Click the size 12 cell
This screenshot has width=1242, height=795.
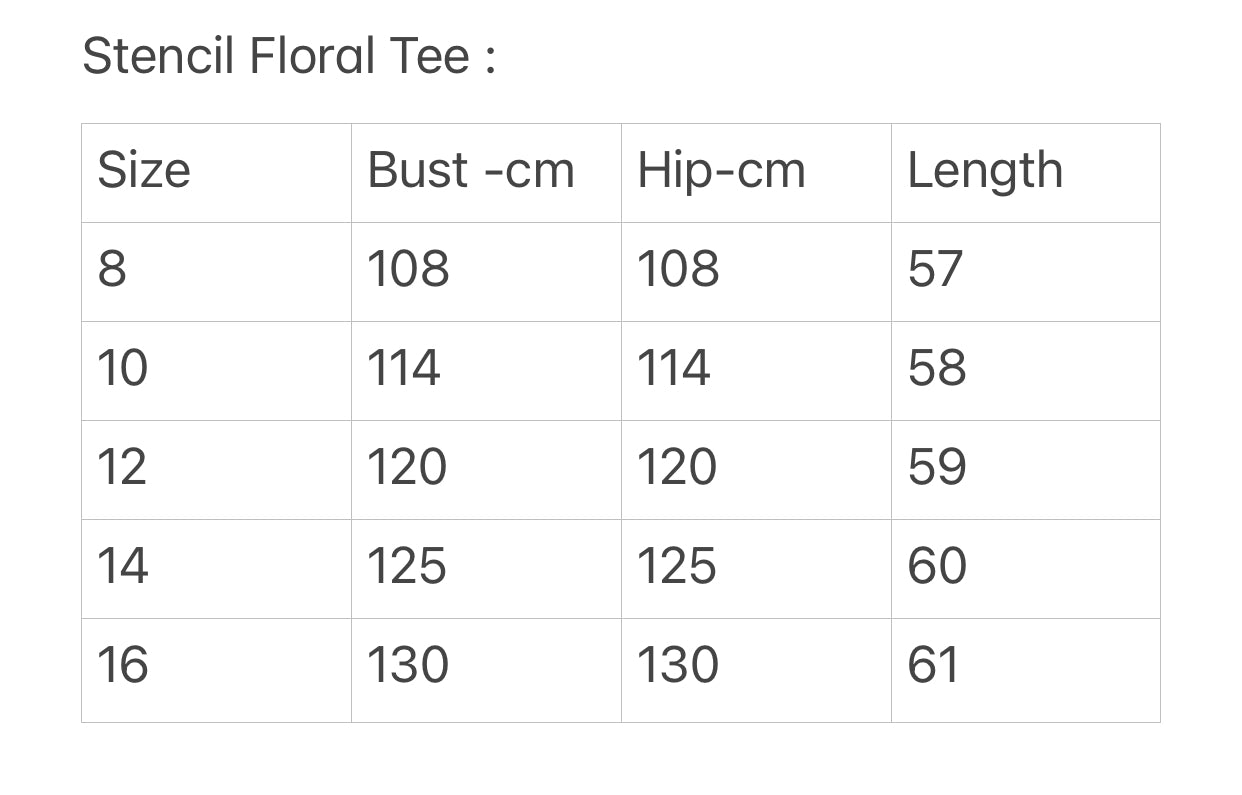pyautogui.click(x=216, y=470)
